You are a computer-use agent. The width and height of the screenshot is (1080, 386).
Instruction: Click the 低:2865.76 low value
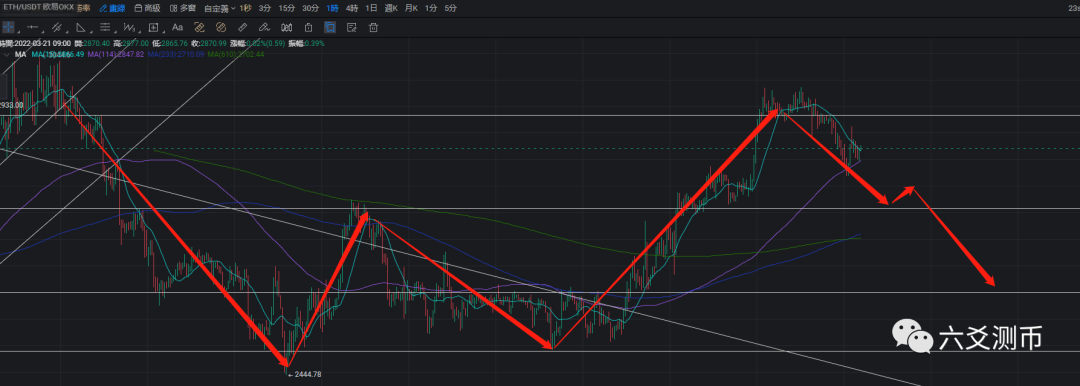click(x=169, y=43)
